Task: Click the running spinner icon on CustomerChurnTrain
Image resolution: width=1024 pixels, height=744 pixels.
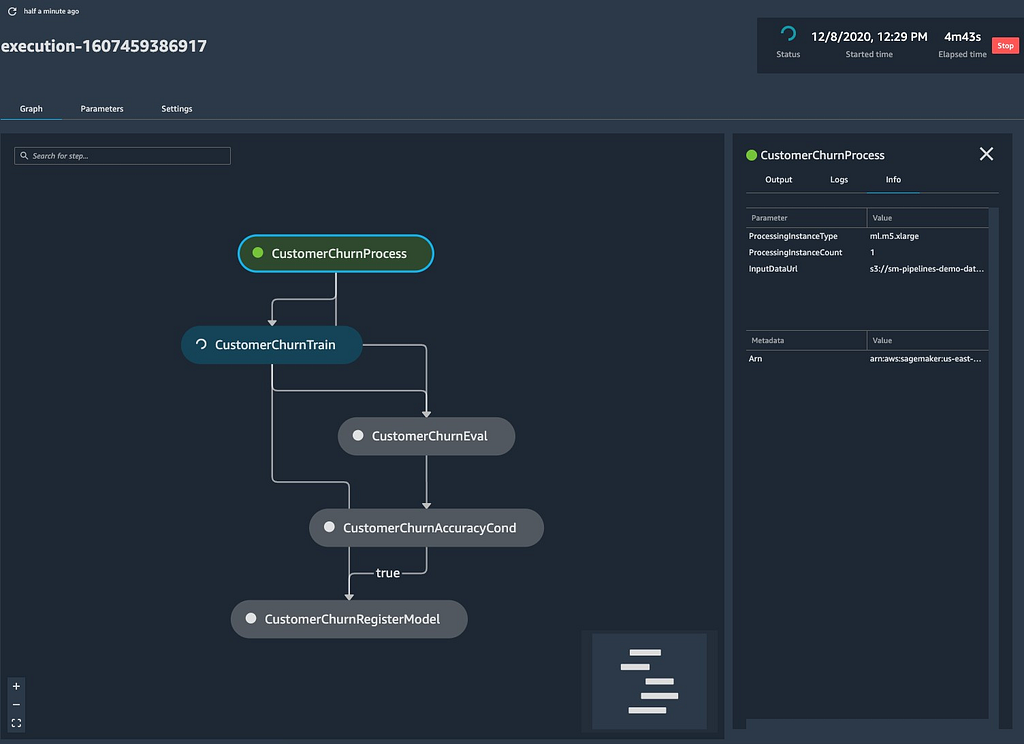Action: coord(201,344)
